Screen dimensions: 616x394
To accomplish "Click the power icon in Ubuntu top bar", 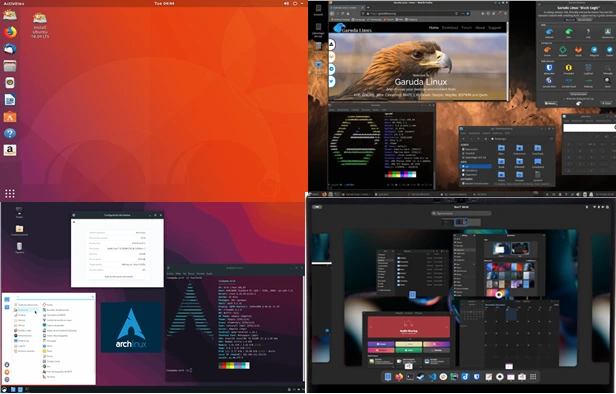I will (295, 3).
